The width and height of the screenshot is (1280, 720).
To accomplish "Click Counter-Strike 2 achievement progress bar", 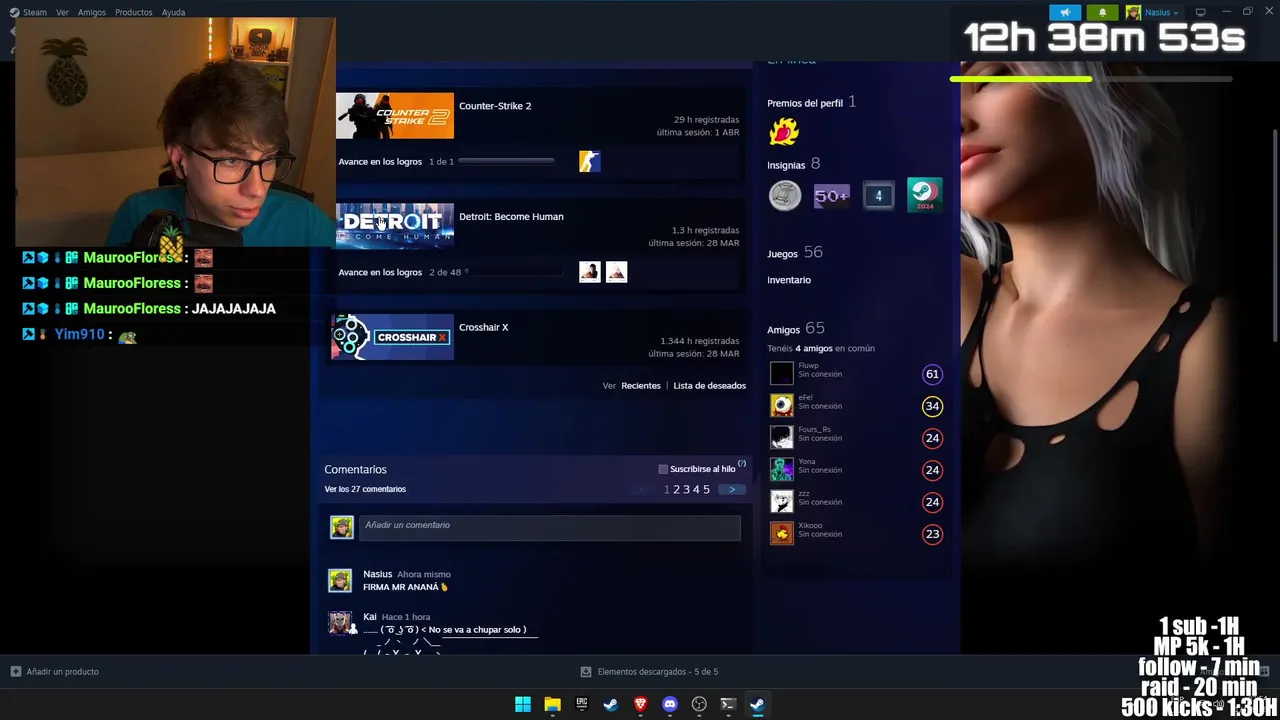I will coord(505,161).
